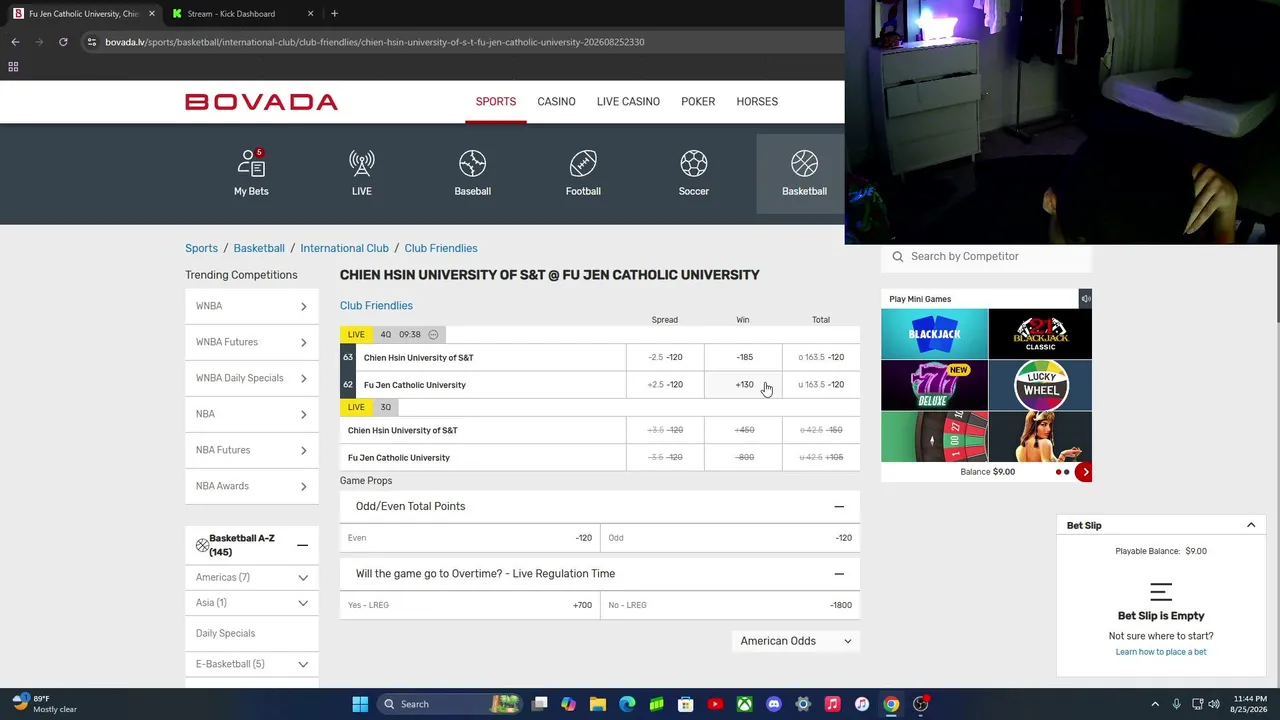1280x720 pixels.
Task: Switch to the CASINO tab
Action: coord(556,102)
